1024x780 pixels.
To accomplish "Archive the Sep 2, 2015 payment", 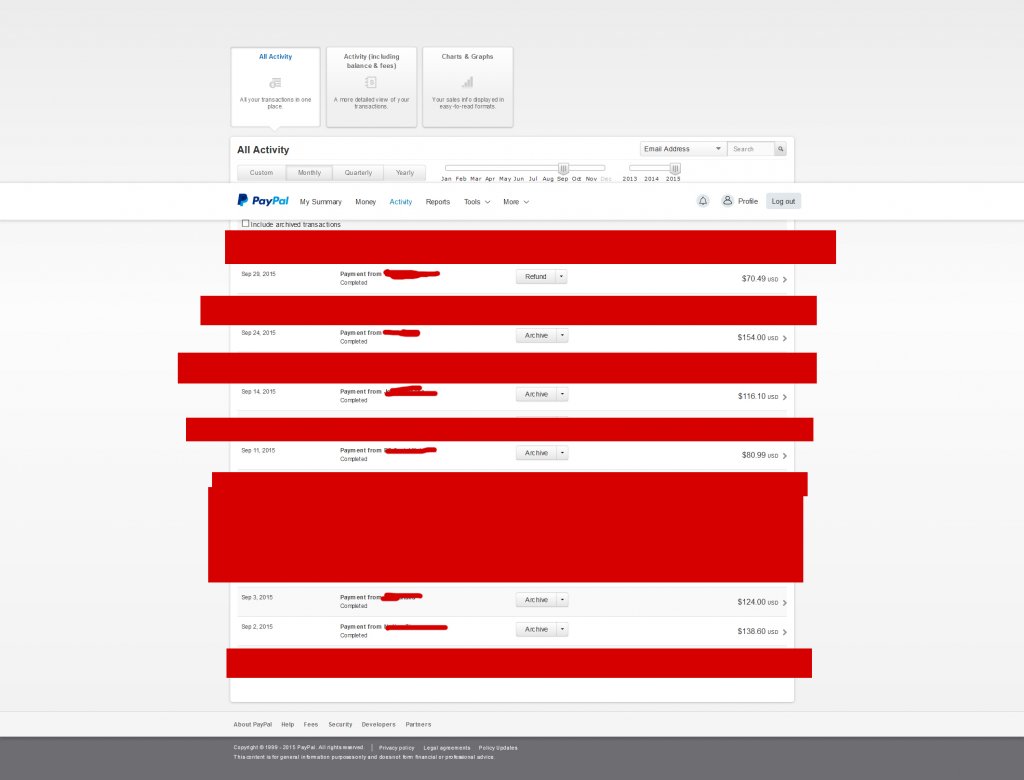I will pos(536,629).
